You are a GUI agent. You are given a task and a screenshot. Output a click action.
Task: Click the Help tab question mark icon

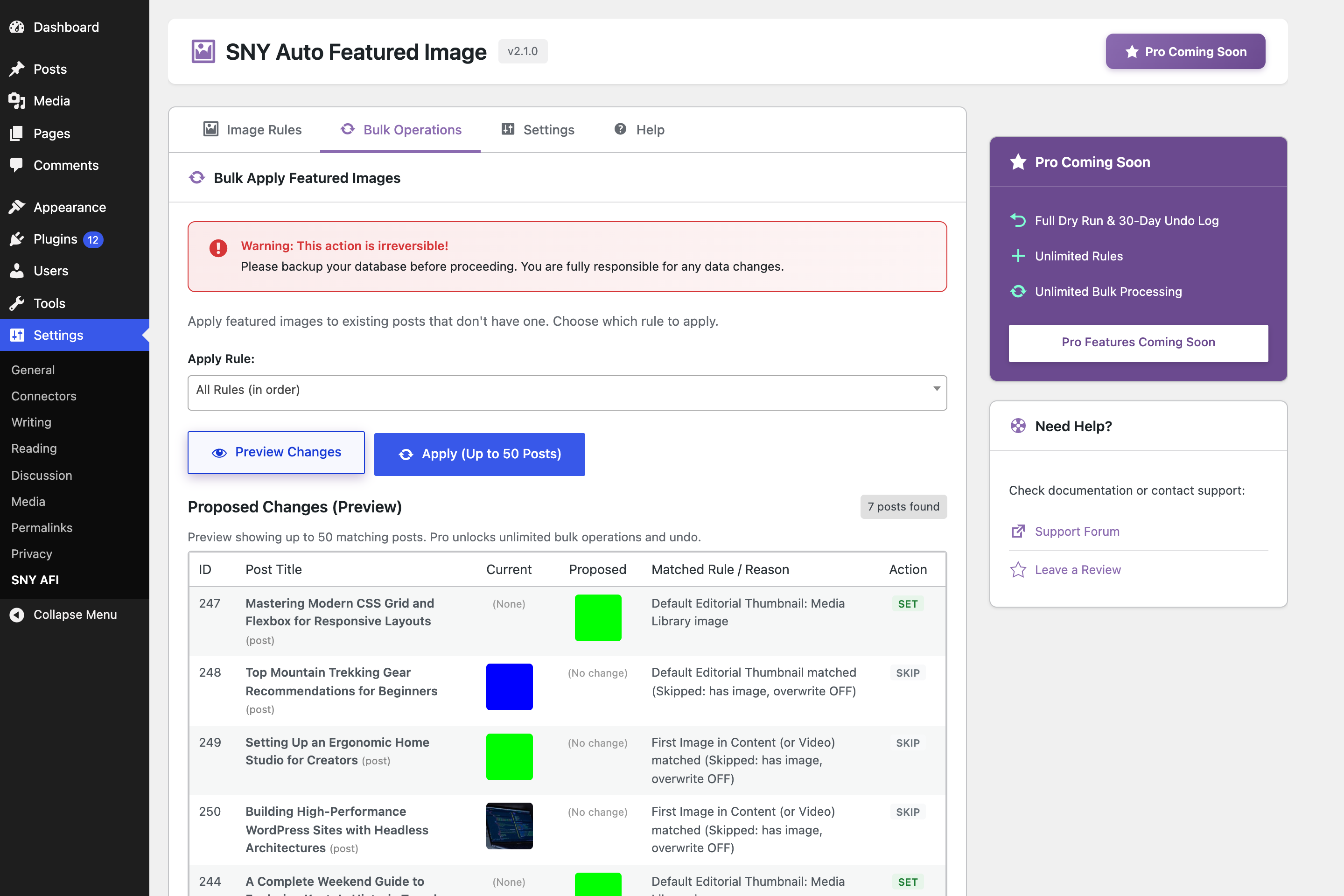click(x=621, y=129)
